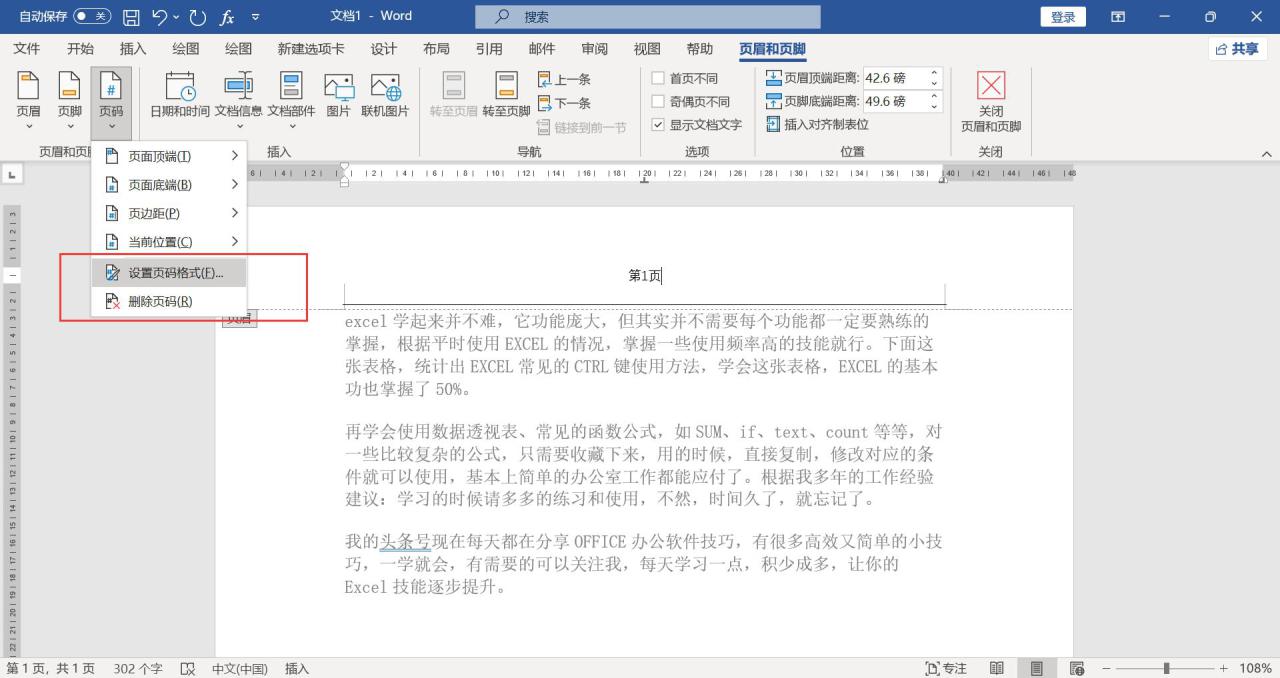
Task: Switch to print layout view icon
Action: click(1037, 668)
